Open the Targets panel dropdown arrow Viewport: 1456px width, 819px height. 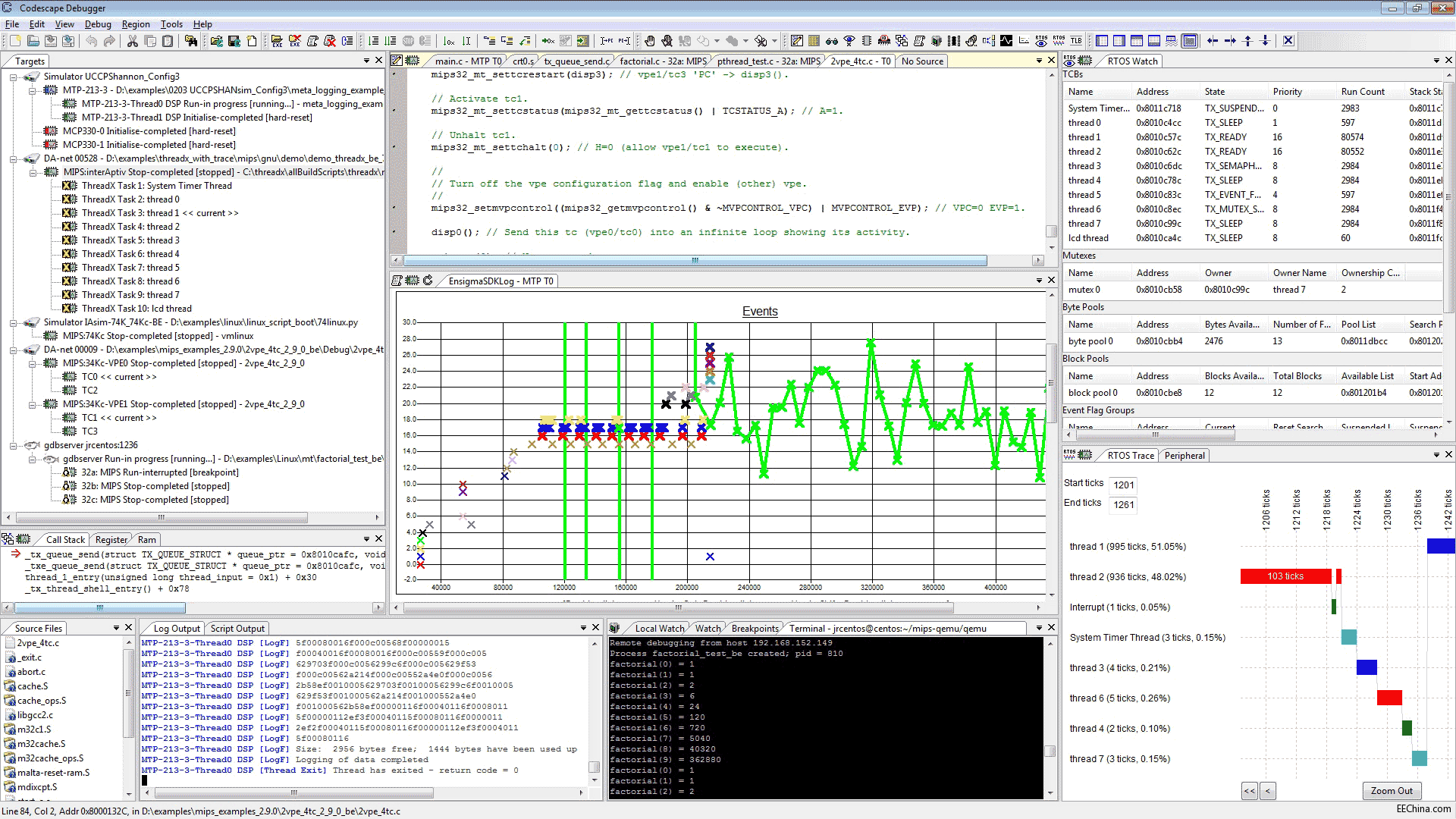coord(367,61)
